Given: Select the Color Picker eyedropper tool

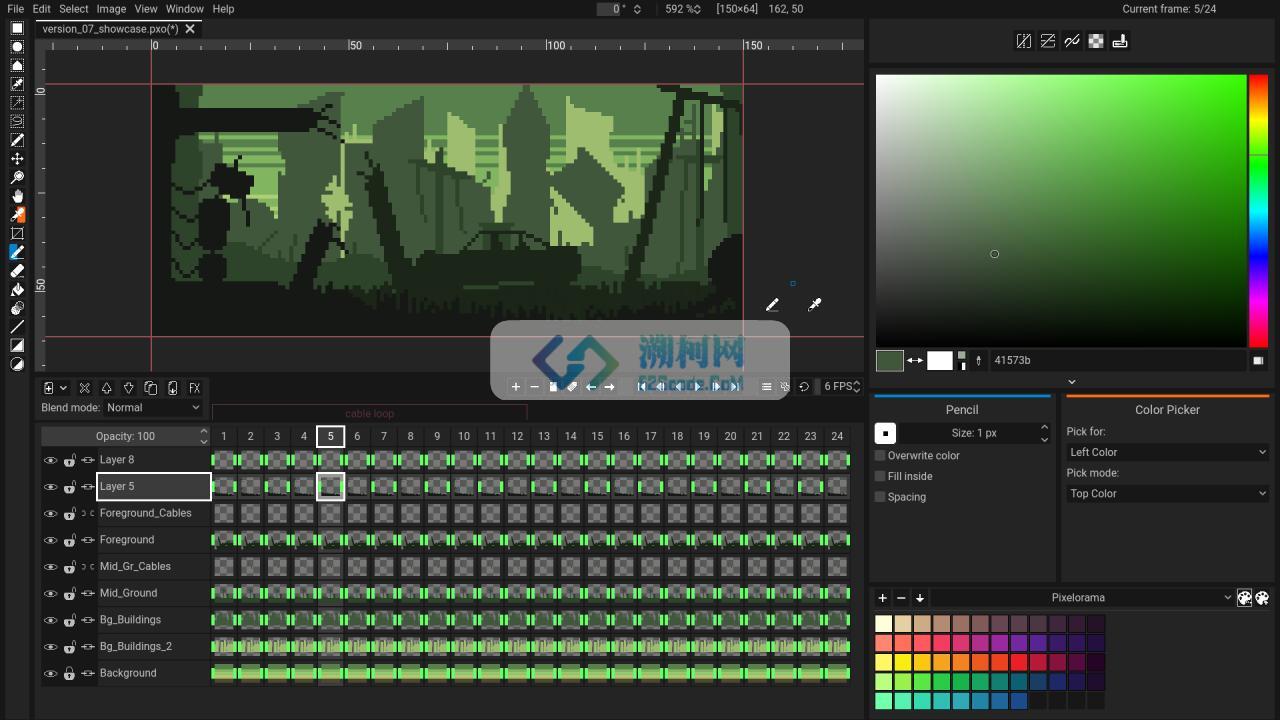Looking at the screenshot, I should pyautogui.click(x=17, y=214).
